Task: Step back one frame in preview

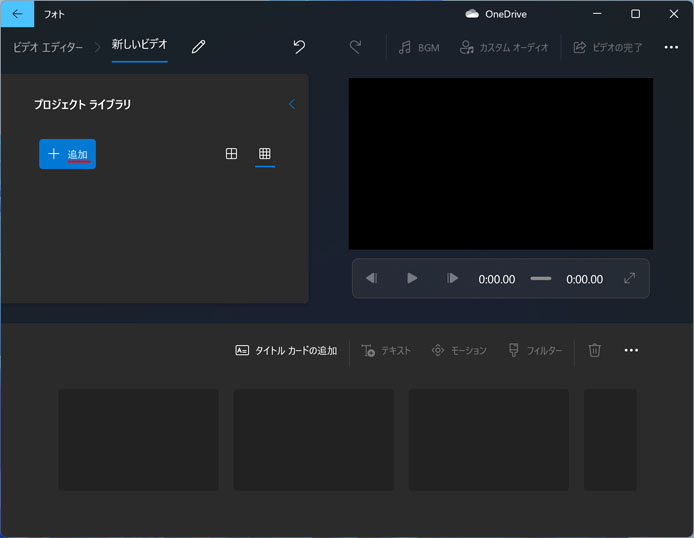Action: tap(371, 278)
